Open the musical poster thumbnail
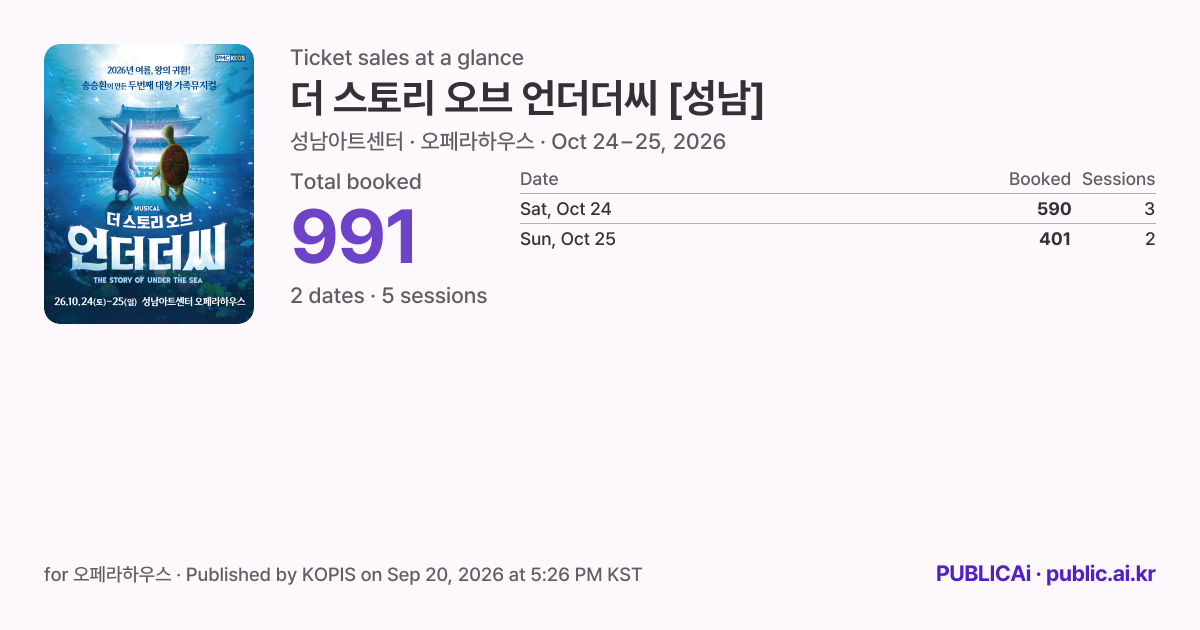 tap(149, 184)
